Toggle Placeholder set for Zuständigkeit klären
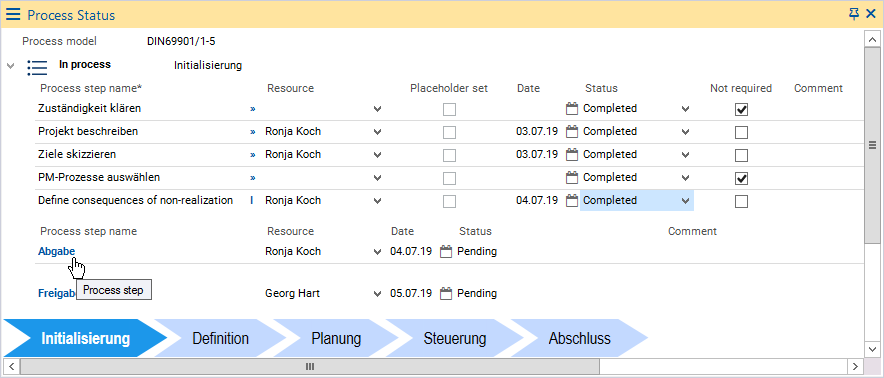Image resolution: width=884 pixels, height=378 pixels. pos(449,109)
